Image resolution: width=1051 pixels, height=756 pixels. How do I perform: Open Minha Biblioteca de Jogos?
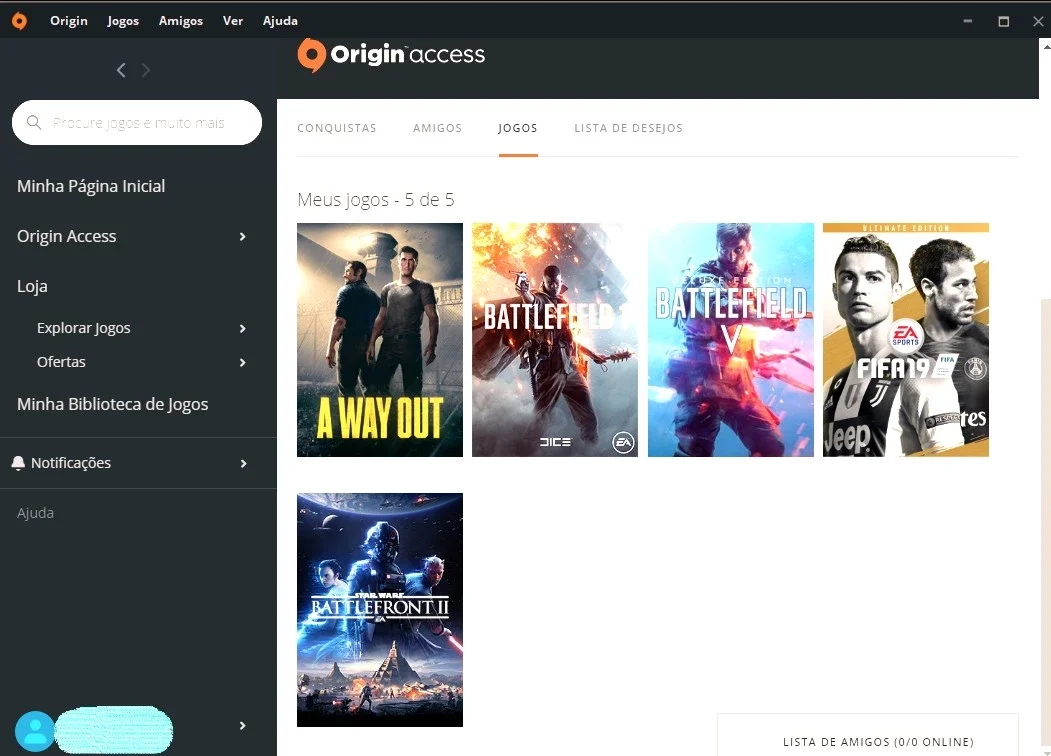click(x=112, y=404)
